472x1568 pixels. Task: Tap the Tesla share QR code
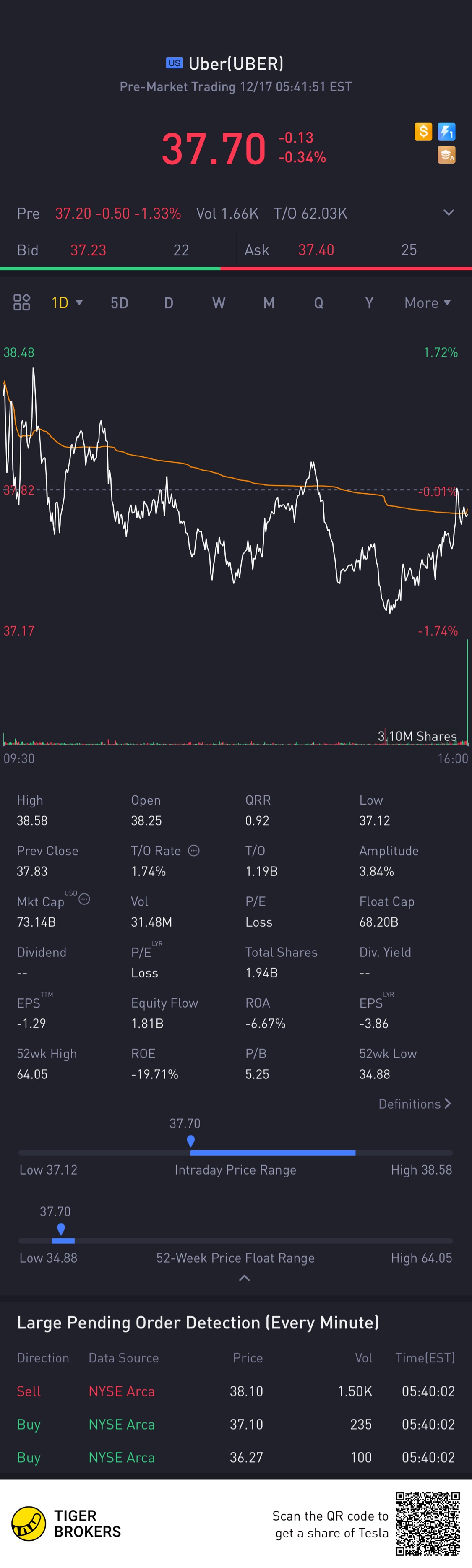428,1523
